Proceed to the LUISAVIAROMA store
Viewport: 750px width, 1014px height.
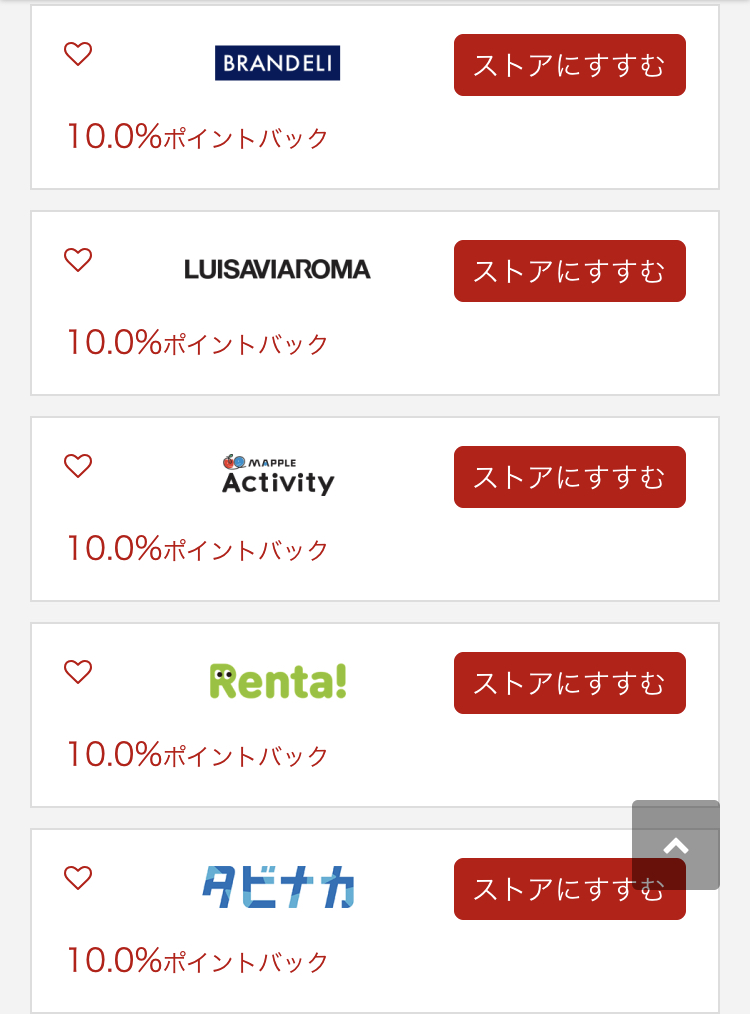point(570,271)
